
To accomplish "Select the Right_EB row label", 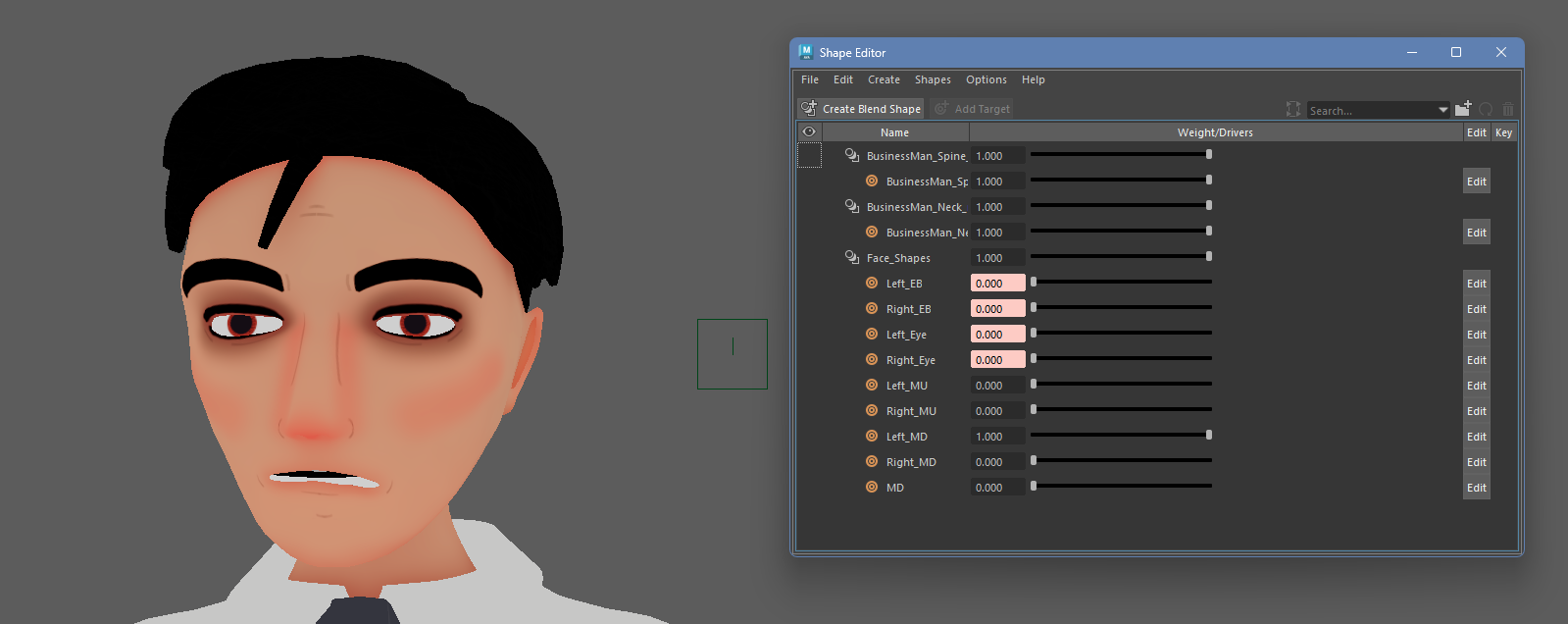I will [909, 309].
